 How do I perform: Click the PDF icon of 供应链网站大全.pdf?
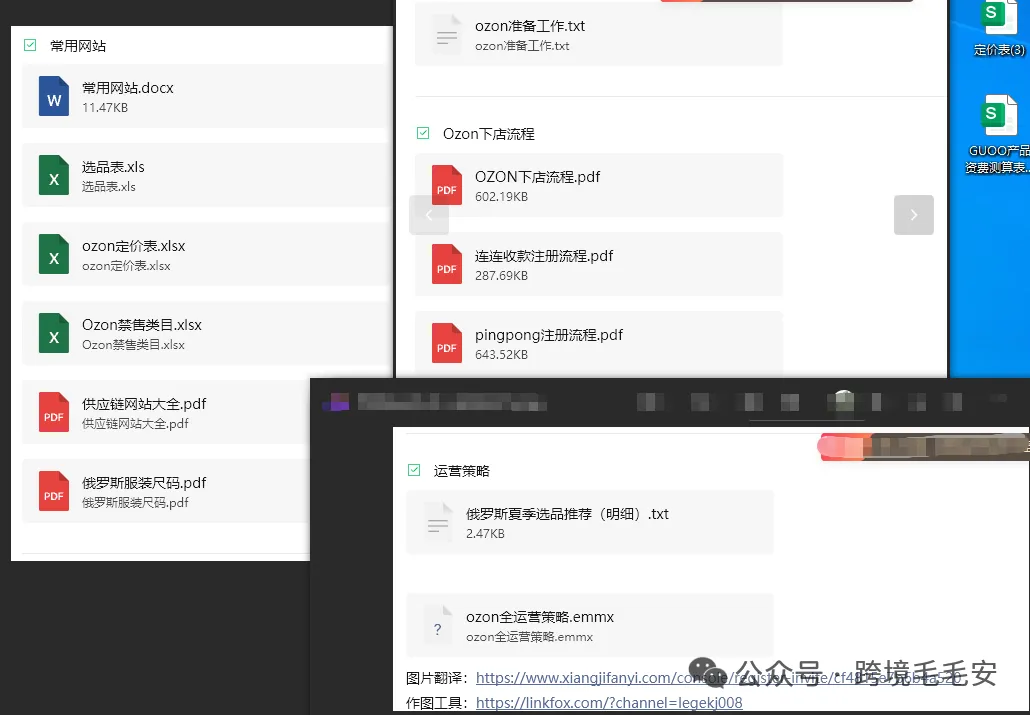coord(54,412)
